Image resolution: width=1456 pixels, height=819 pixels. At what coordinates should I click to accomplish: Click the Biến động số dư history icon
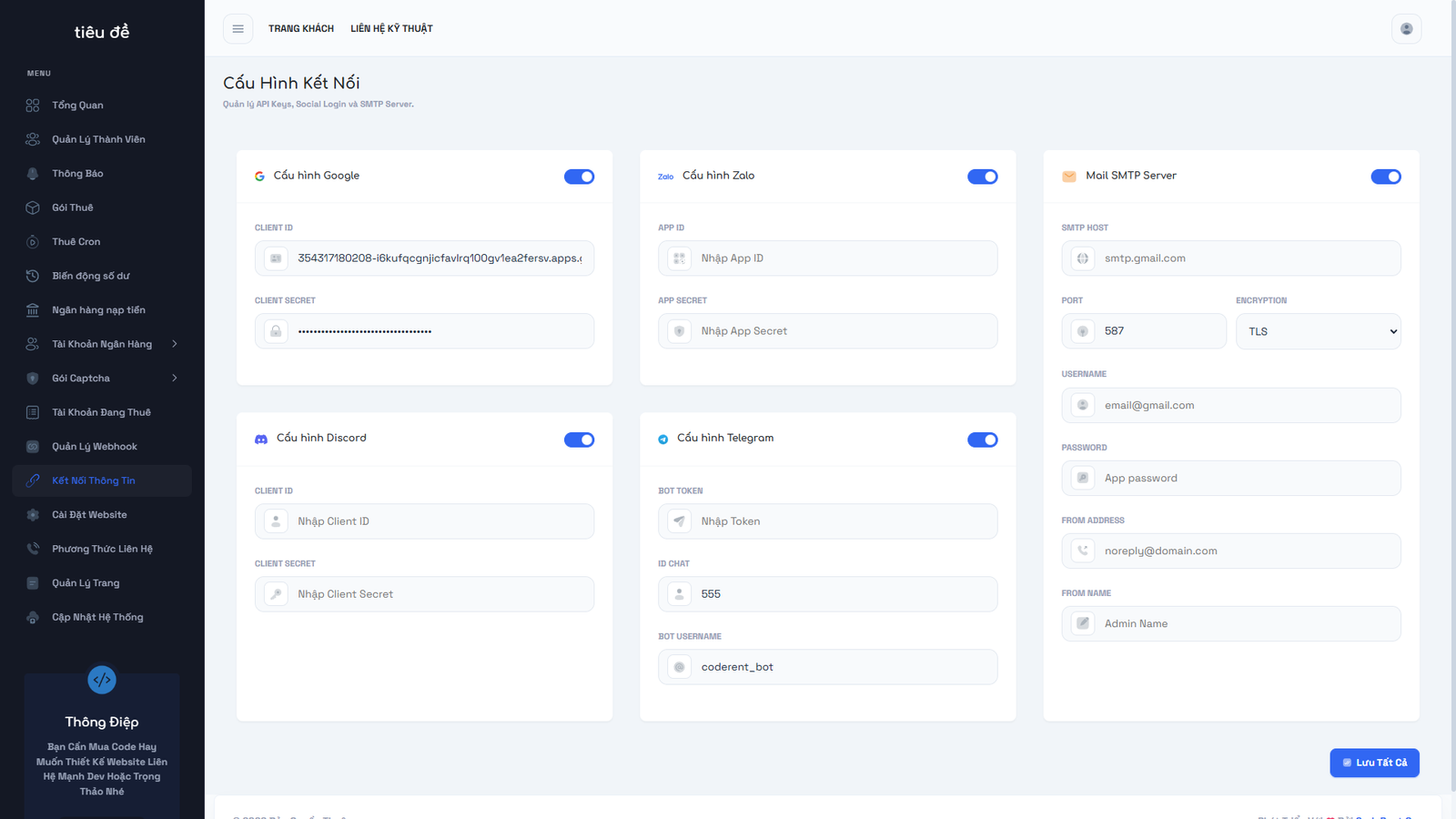[x=33, y=276]
